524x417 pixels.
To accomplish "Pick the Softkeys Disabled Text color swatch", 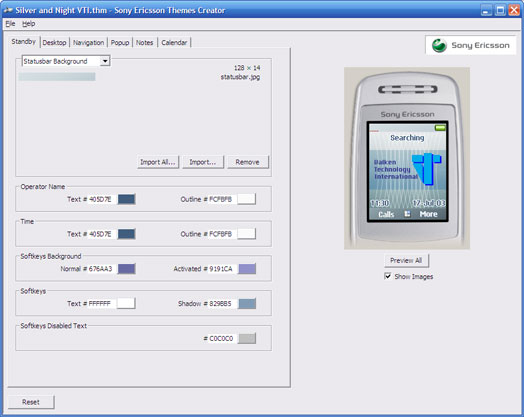I will point(247,338).
